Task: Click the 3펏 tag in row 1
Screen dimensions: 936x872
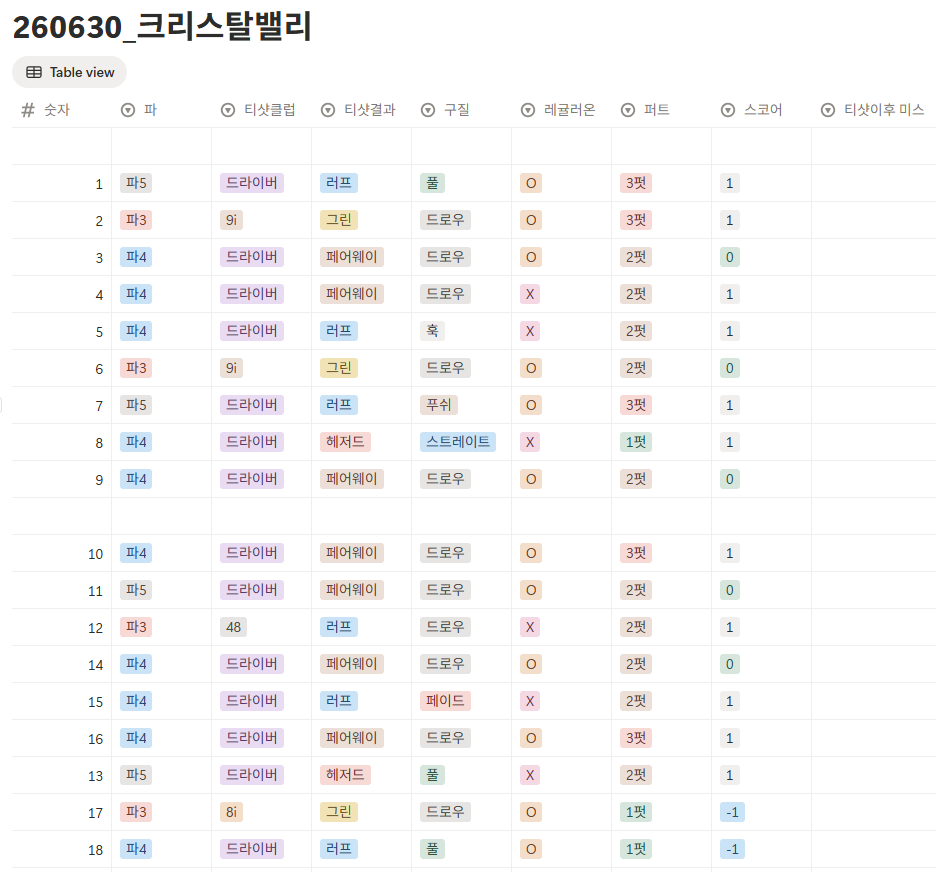Action: [x=636, y=183]
